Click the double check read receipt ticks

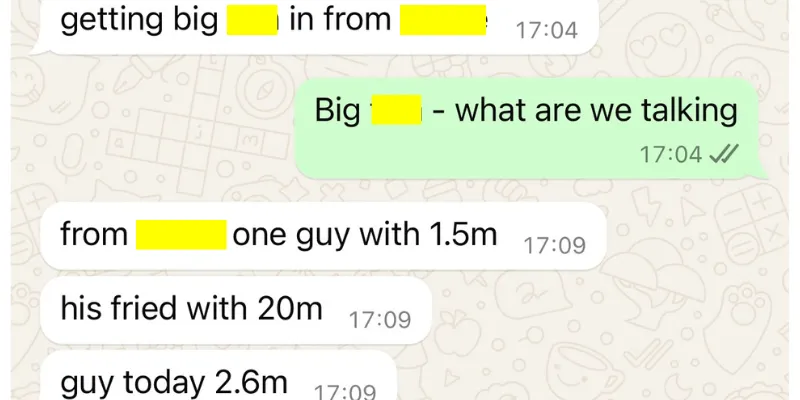(x=724, y=154)
